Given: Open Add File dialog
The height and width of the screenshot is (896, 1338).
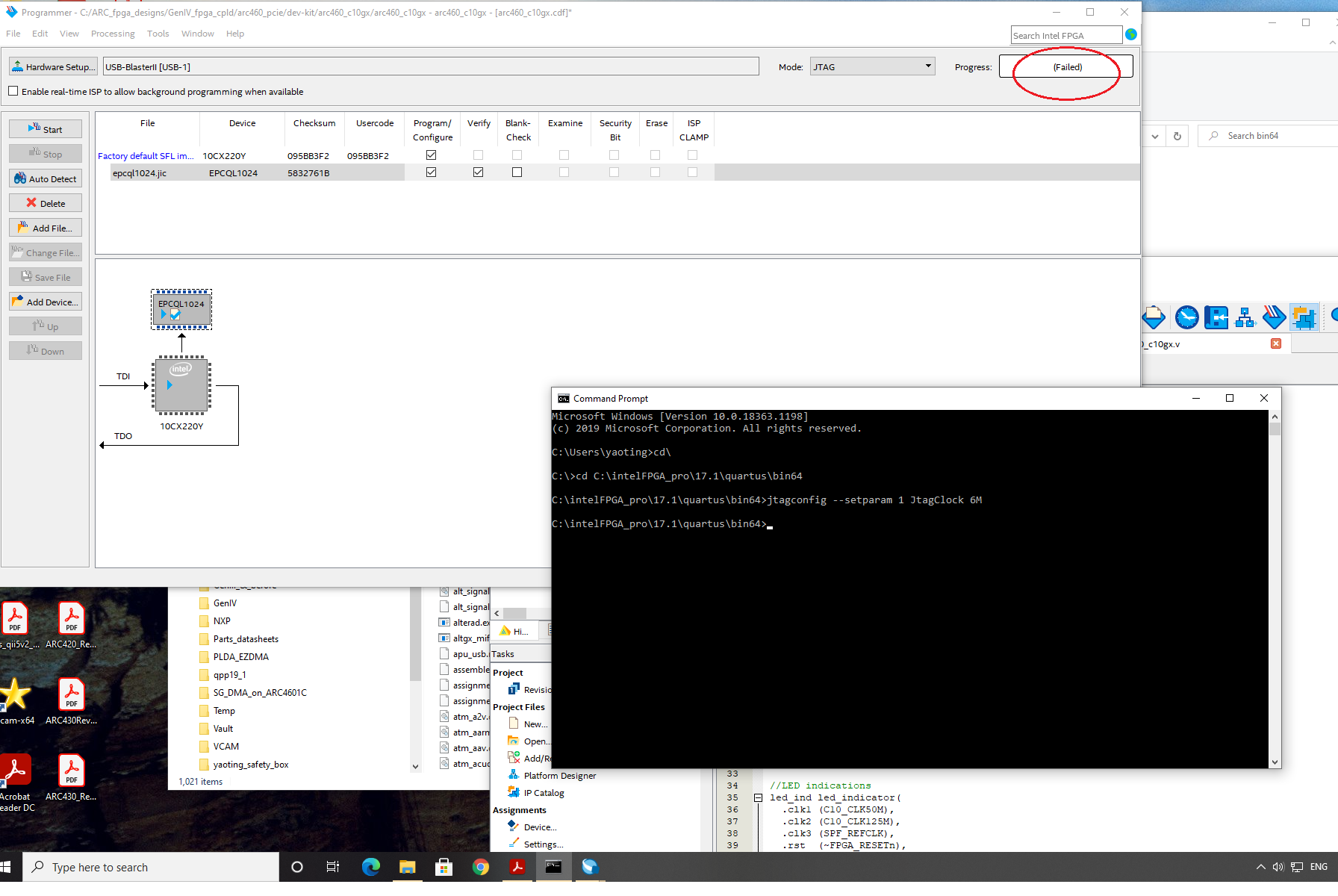Looking at the screenshot, I should pos(46,228).
